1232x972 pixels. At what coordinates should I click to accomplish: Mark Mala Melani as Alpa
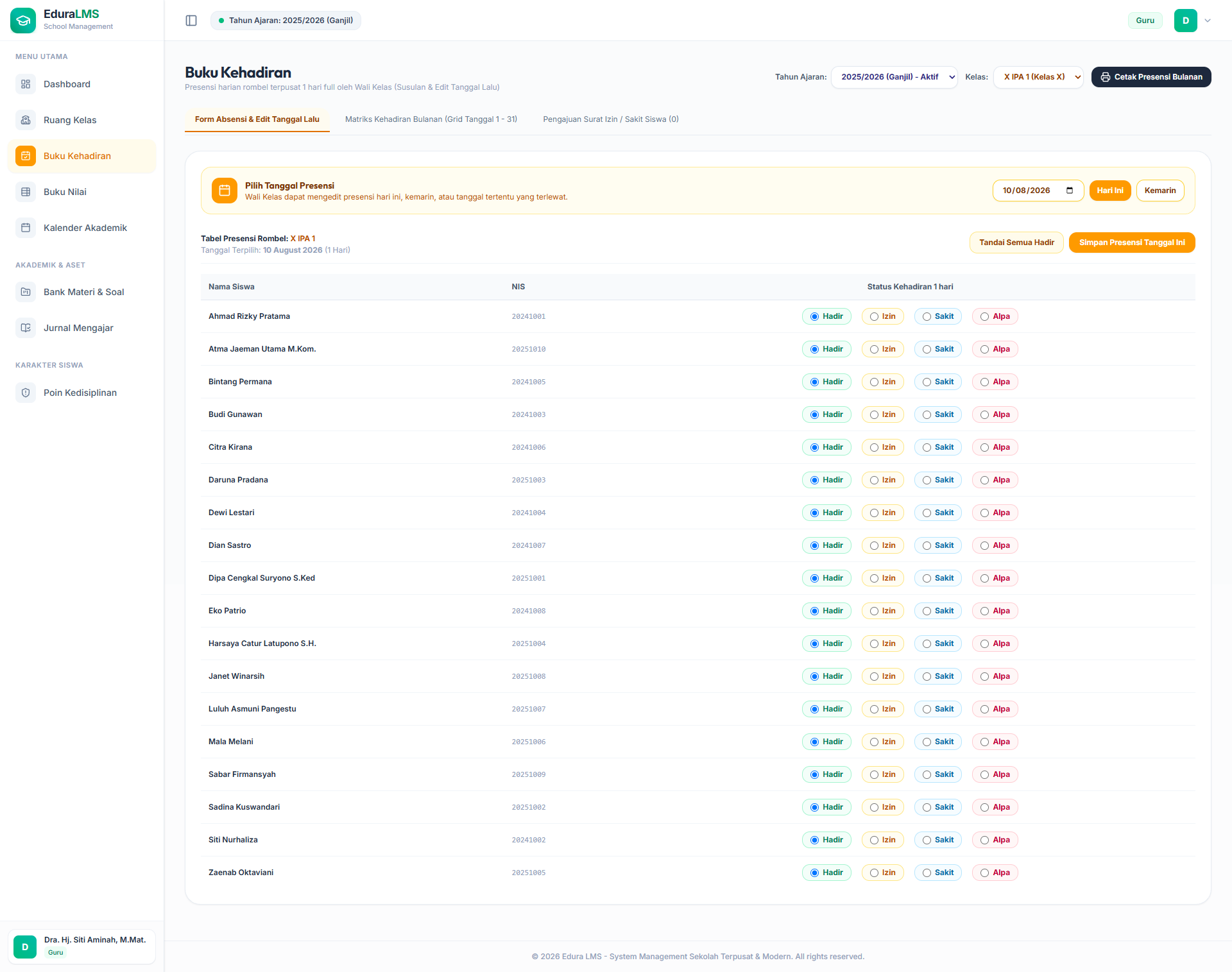coord(995,742)
